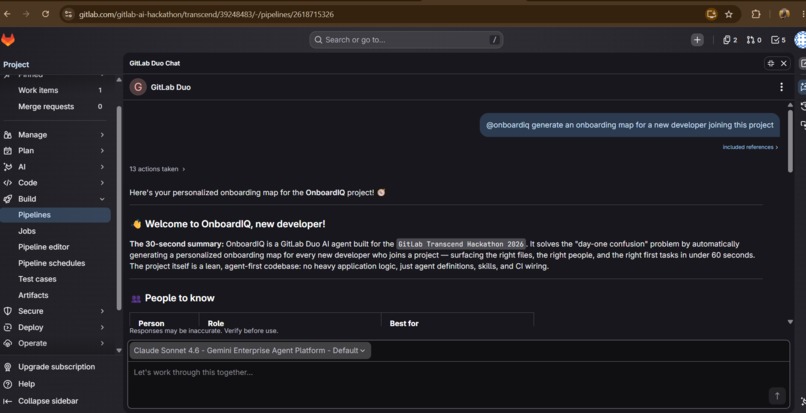Close the GitLab Duo Chat panel
806x413 pixels.
pyautogui.click(x=783, y=63)
